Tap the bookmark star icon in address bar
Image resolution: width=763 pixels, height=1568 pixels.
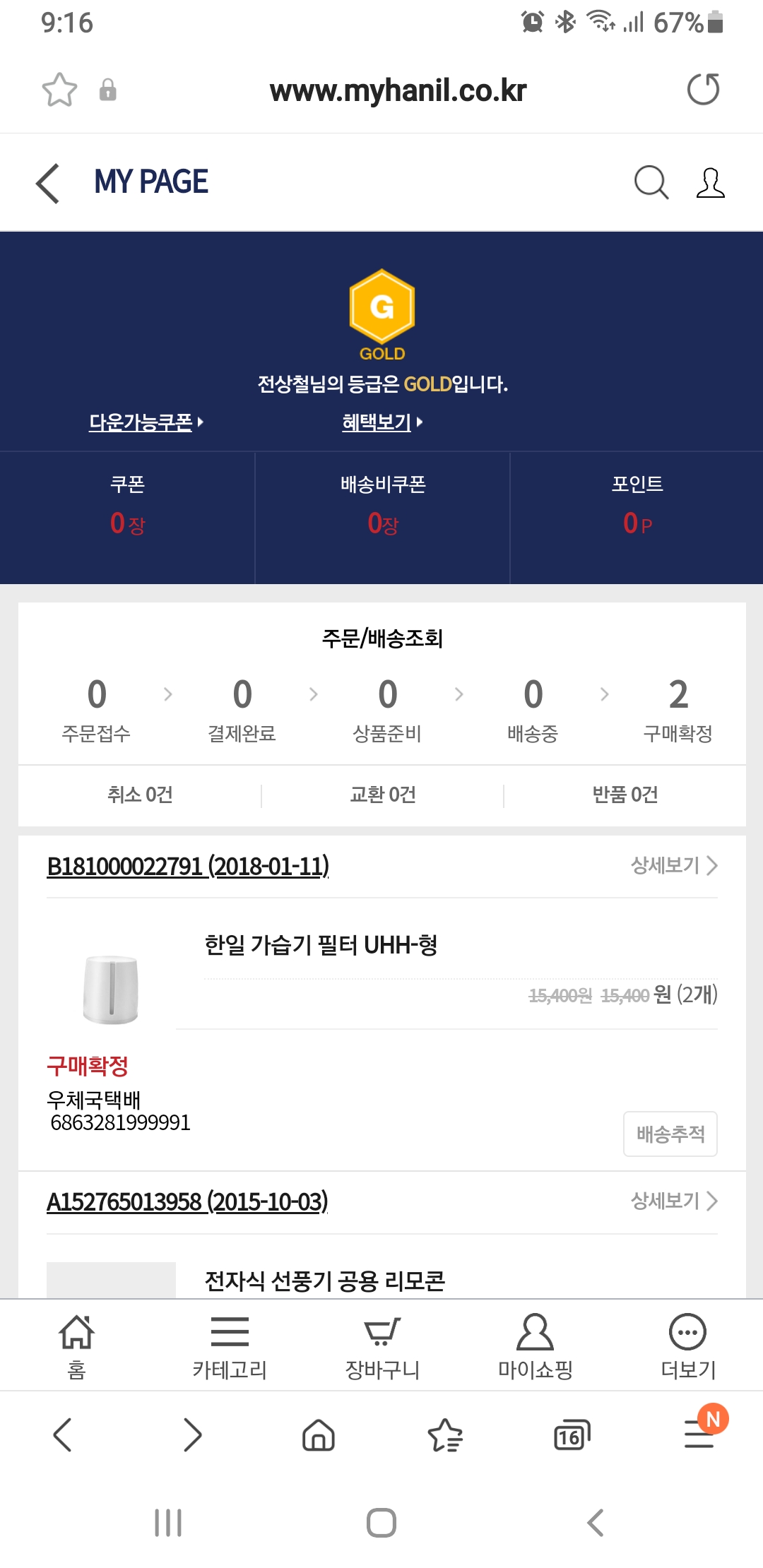point(59,90)
